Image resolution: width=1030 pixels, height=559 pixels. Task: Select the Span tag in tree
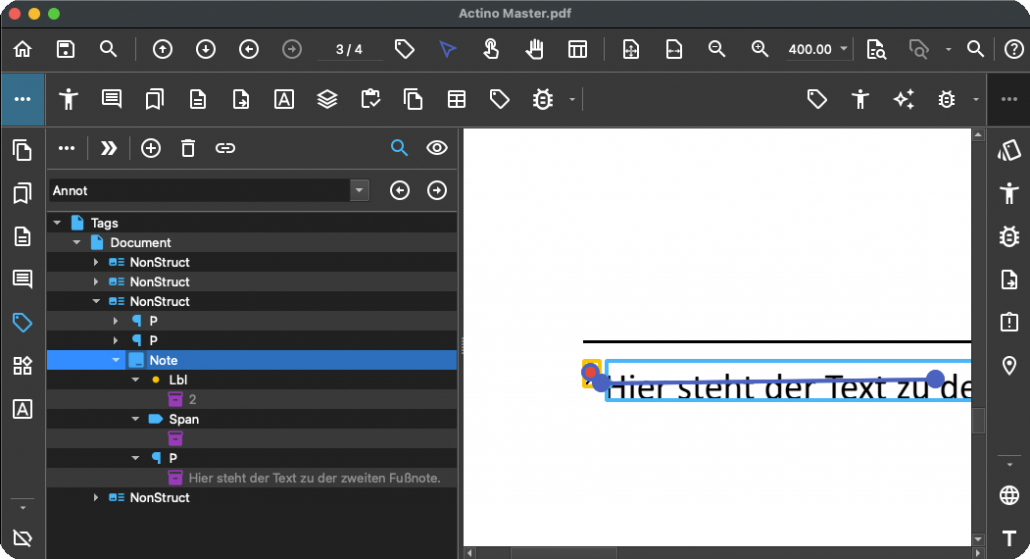tap(183, 419)
